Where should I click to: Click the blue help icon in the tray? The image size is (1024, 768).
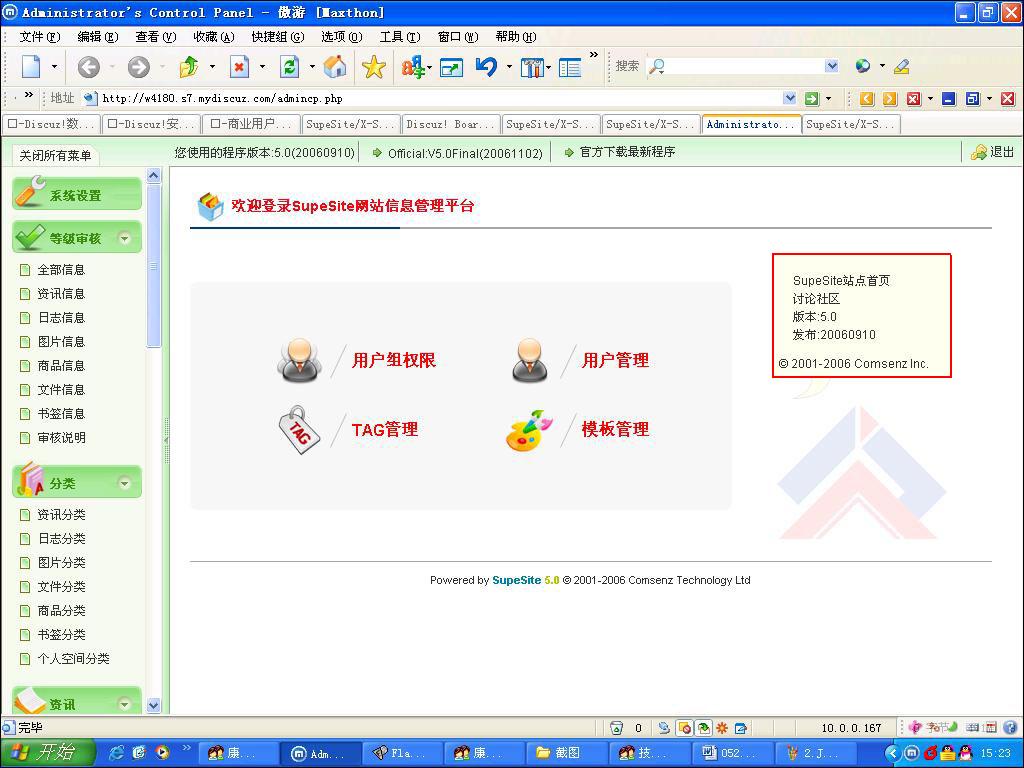(1010, 728)
